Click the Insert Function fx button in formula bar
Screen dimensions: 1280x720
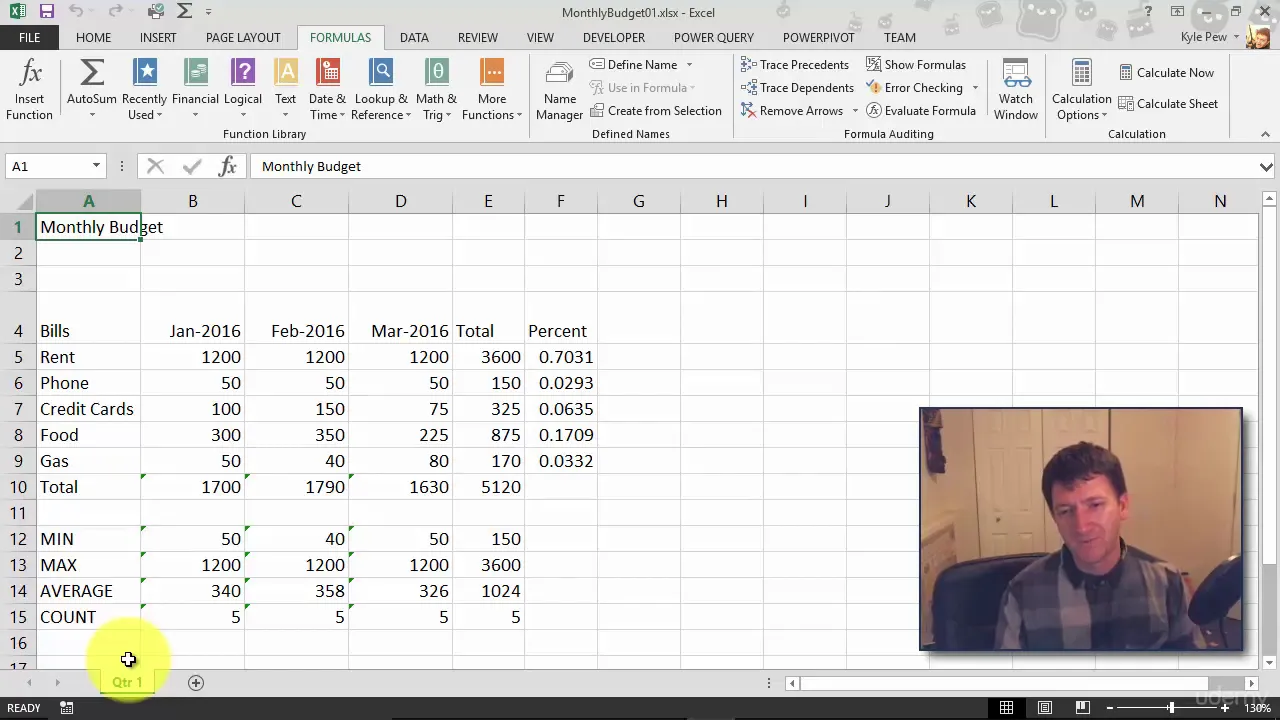227,166
